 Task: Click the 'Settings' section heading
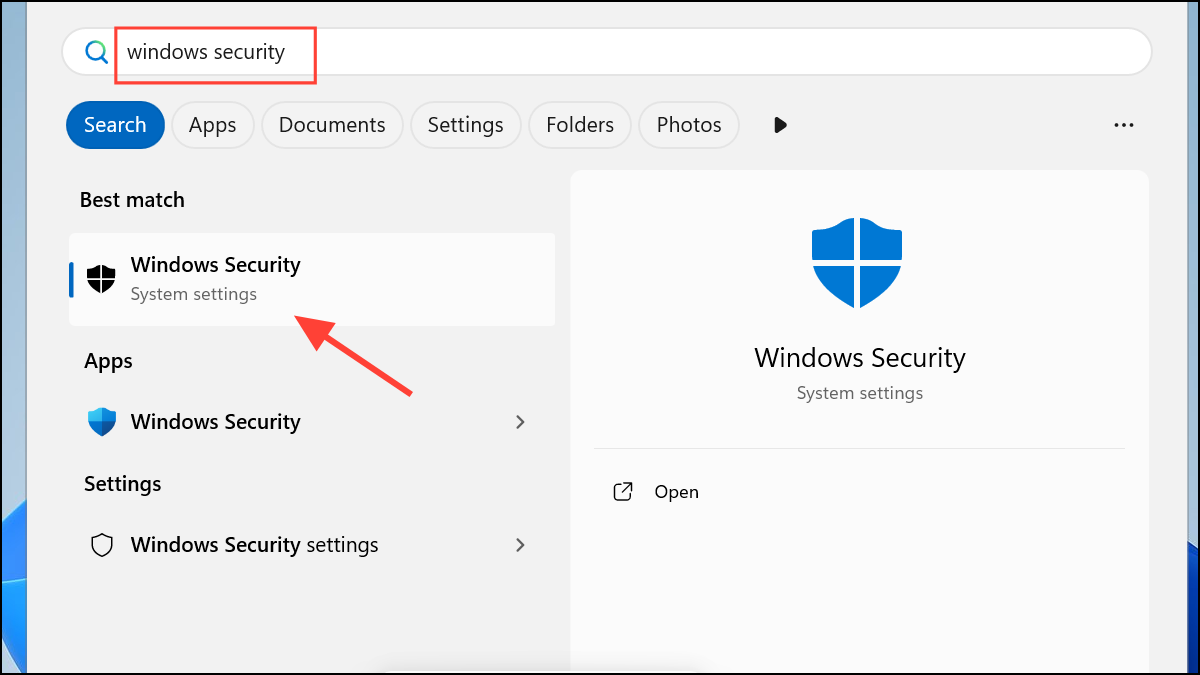click(x=122, y=484)
